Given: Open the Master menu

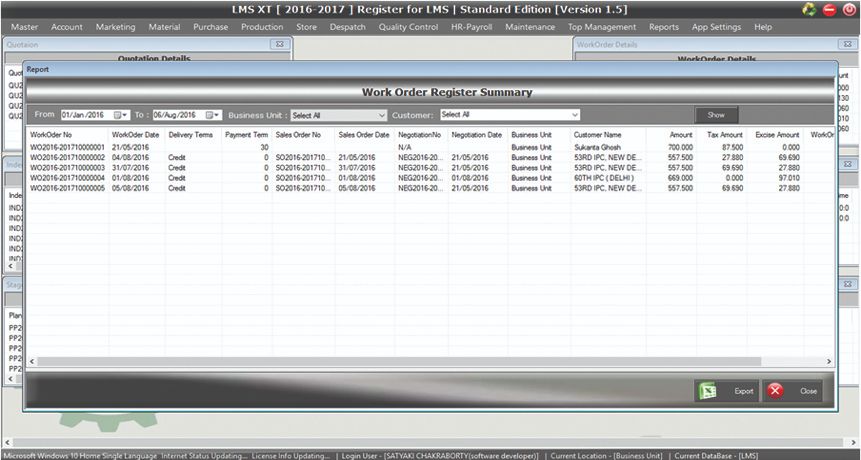Looking at the screenshot, I should (24, 27).
